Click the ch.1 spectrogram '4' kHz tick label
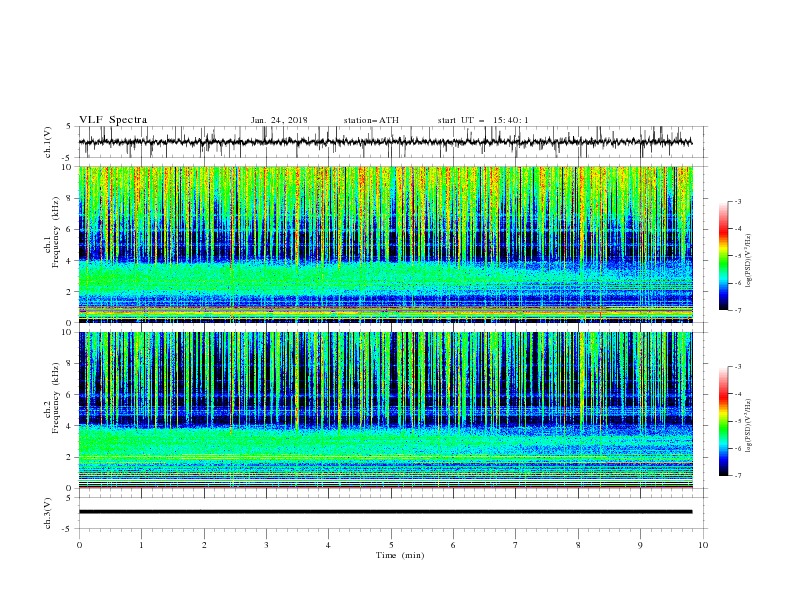Screen dimensions: 792x612 tap(71, 261)
